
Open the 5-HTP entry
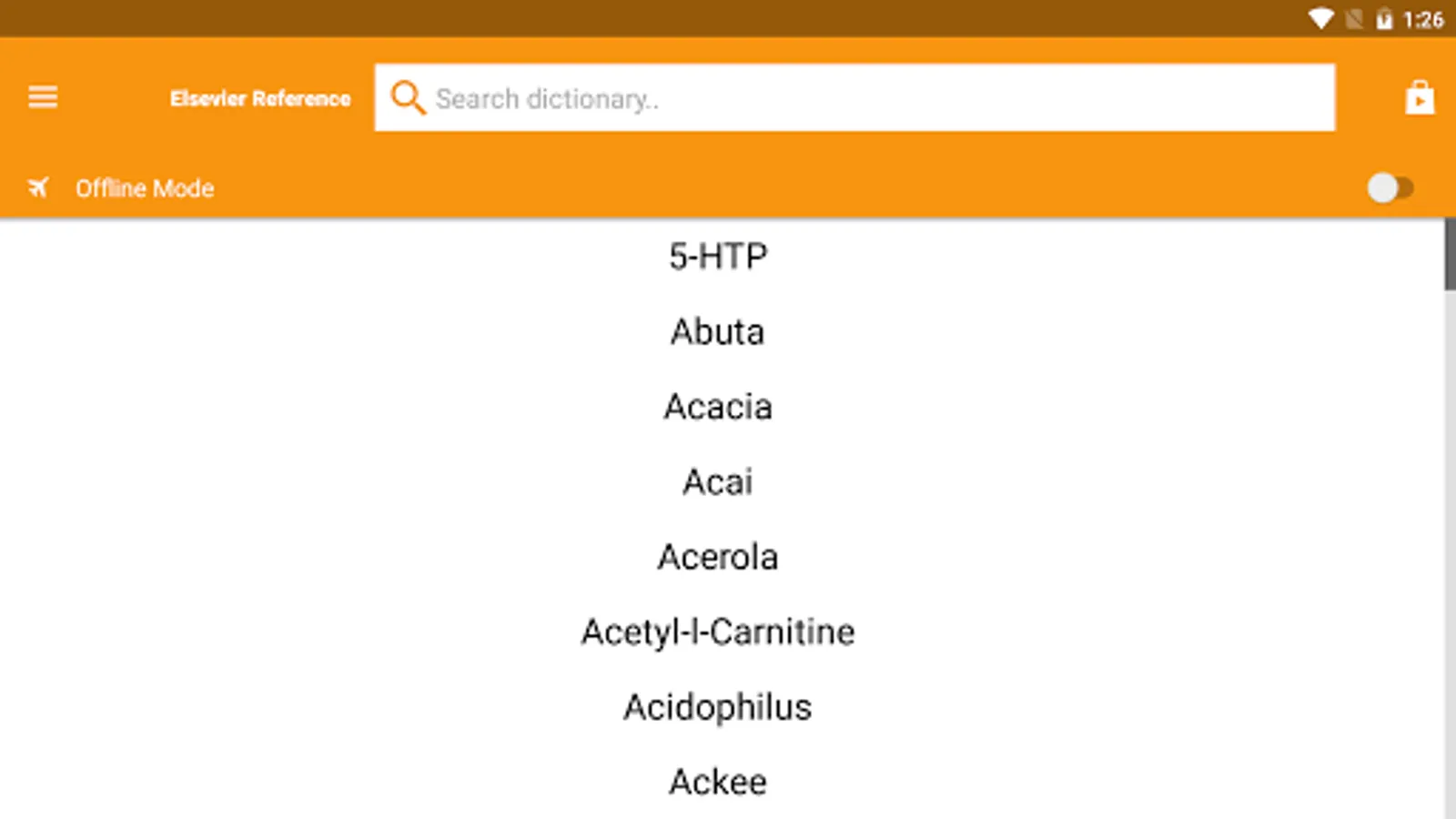coord(718,257)
